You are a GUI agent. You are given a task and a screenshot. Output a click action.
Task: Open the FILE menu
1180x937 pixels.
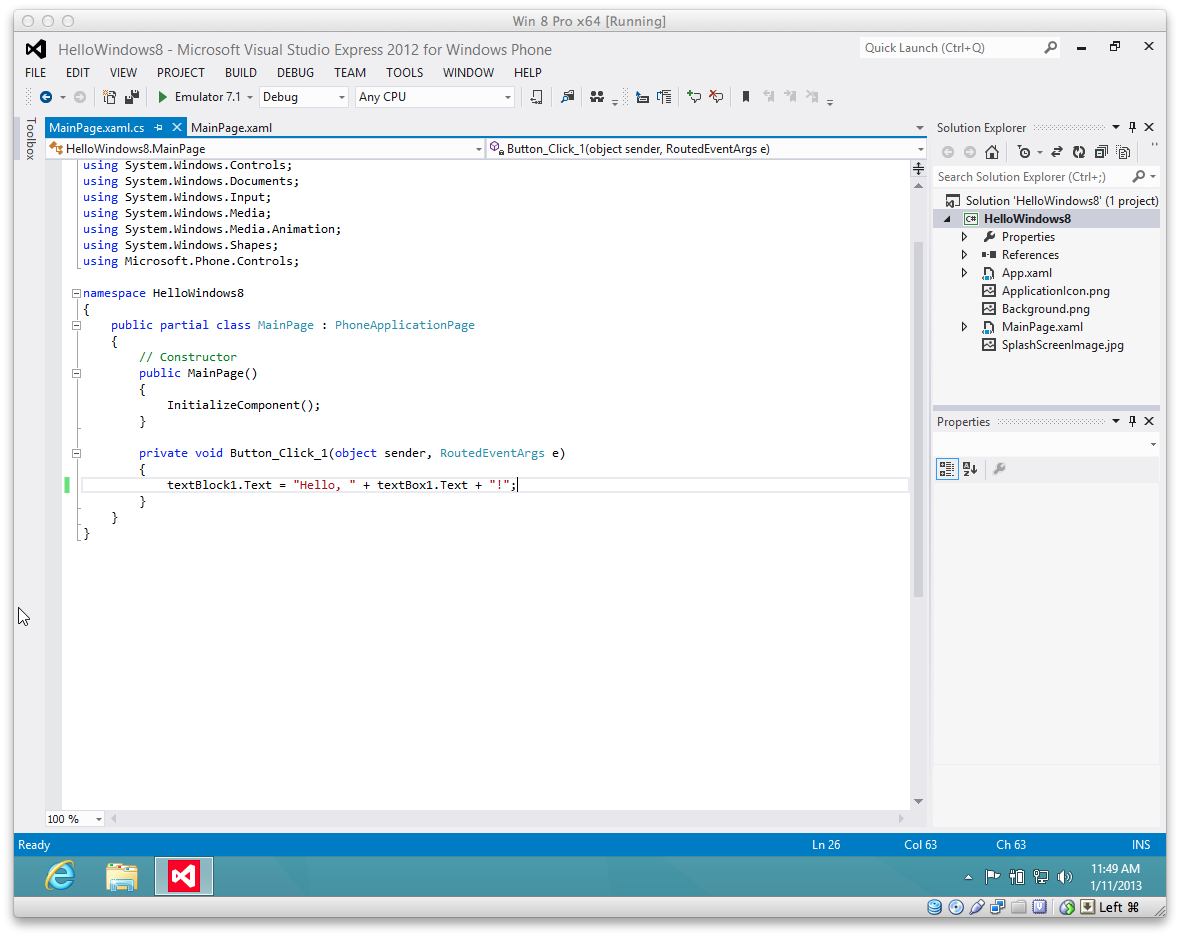pos(35,73)
